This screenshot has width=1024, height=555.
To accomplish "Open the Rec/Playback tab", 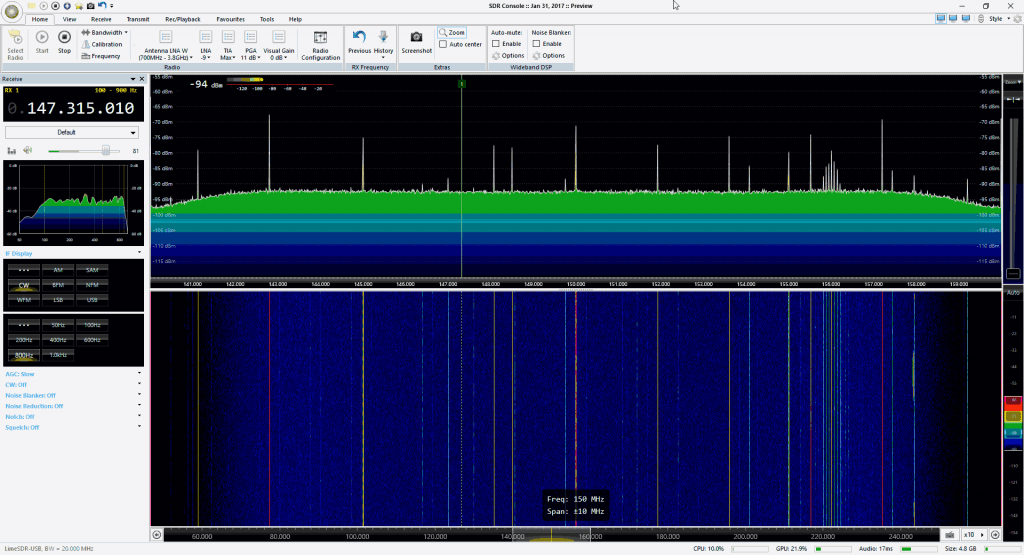I will click(x=182, y=19).
